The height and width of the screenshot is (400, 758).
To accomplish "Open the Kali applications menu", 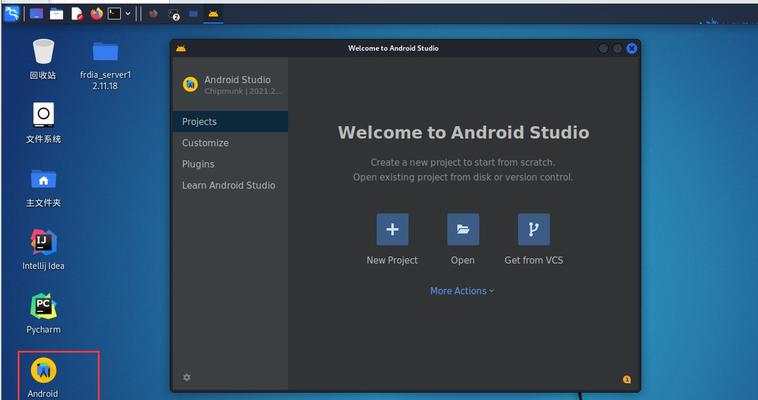I will click(x=12, y=14).
